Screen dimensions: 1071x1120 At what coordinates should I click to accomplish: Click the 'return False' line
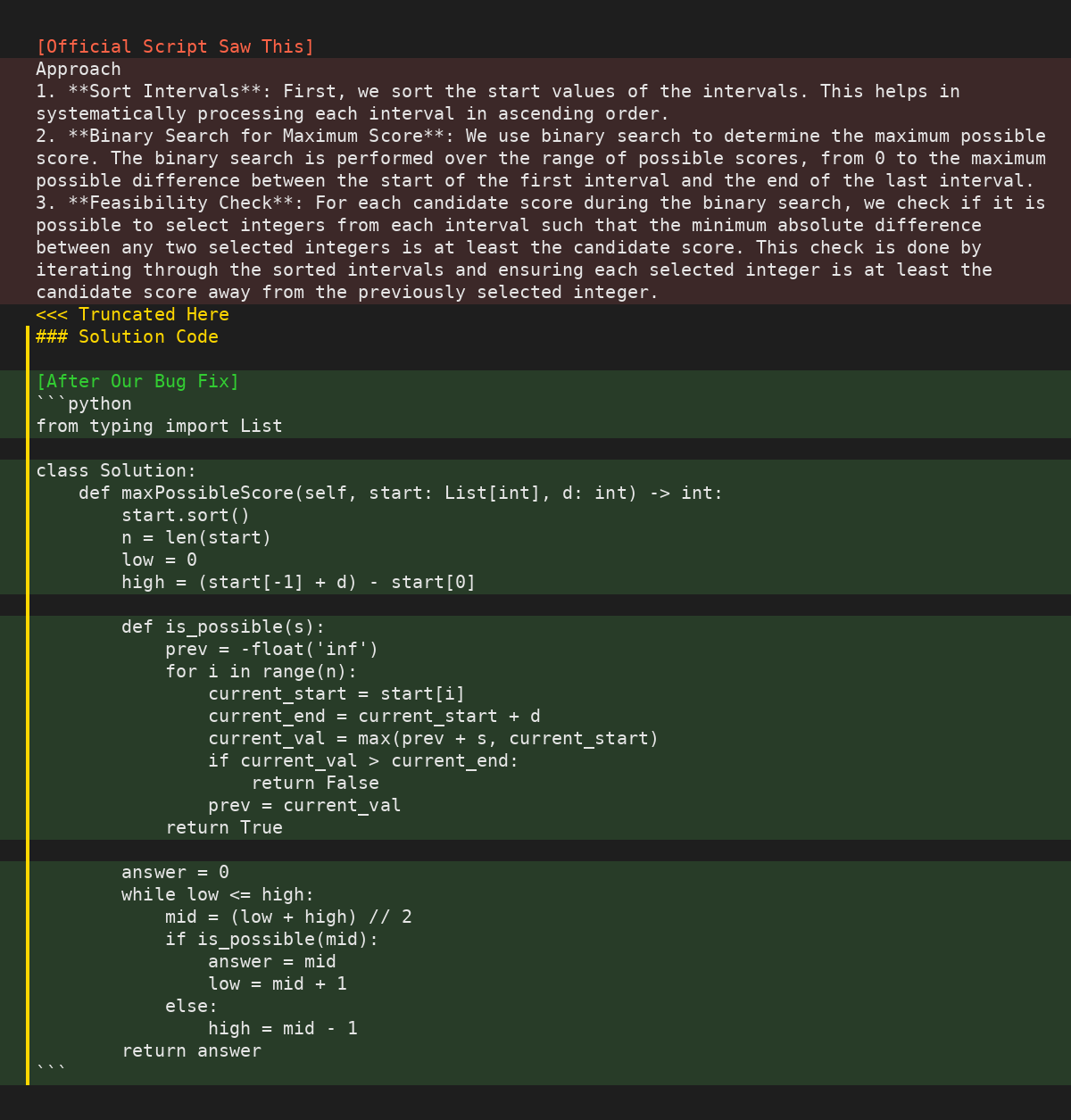tap(315, 784)
